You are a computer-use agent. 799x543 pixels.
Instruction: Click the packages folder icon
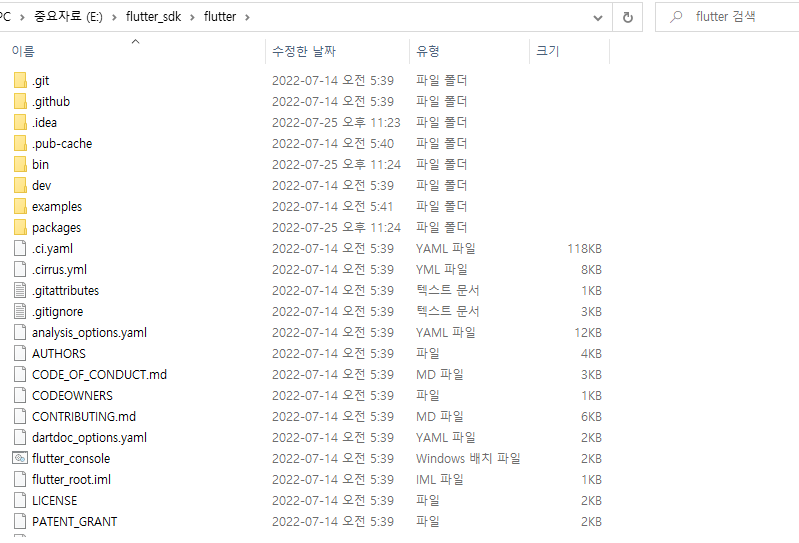[20, 227]
